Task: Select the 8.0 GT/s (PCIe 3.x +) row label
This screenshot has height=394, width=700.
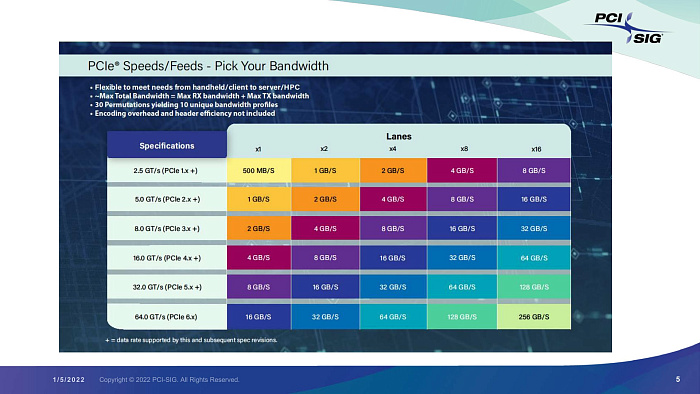Action: [x=166, y=228]
